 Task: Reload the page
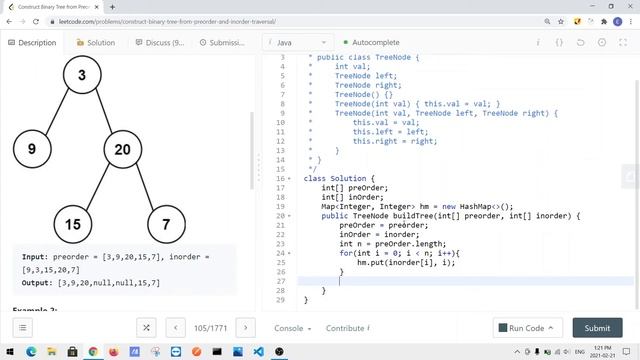tap(36, 22)
